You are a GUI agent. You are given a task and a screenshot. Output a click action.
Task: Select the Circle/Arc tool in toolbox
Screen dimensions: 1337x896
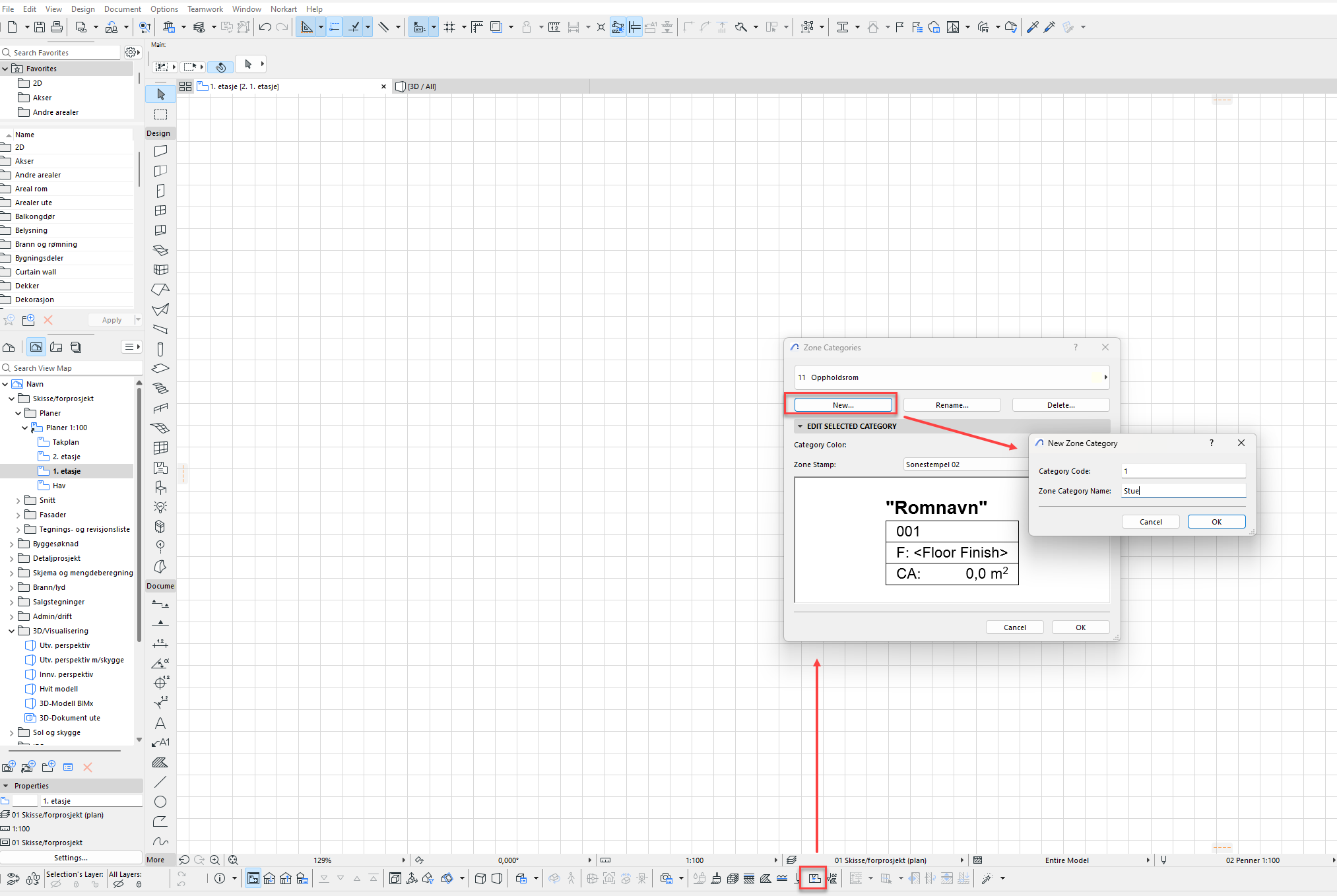[x=160, y=802]
